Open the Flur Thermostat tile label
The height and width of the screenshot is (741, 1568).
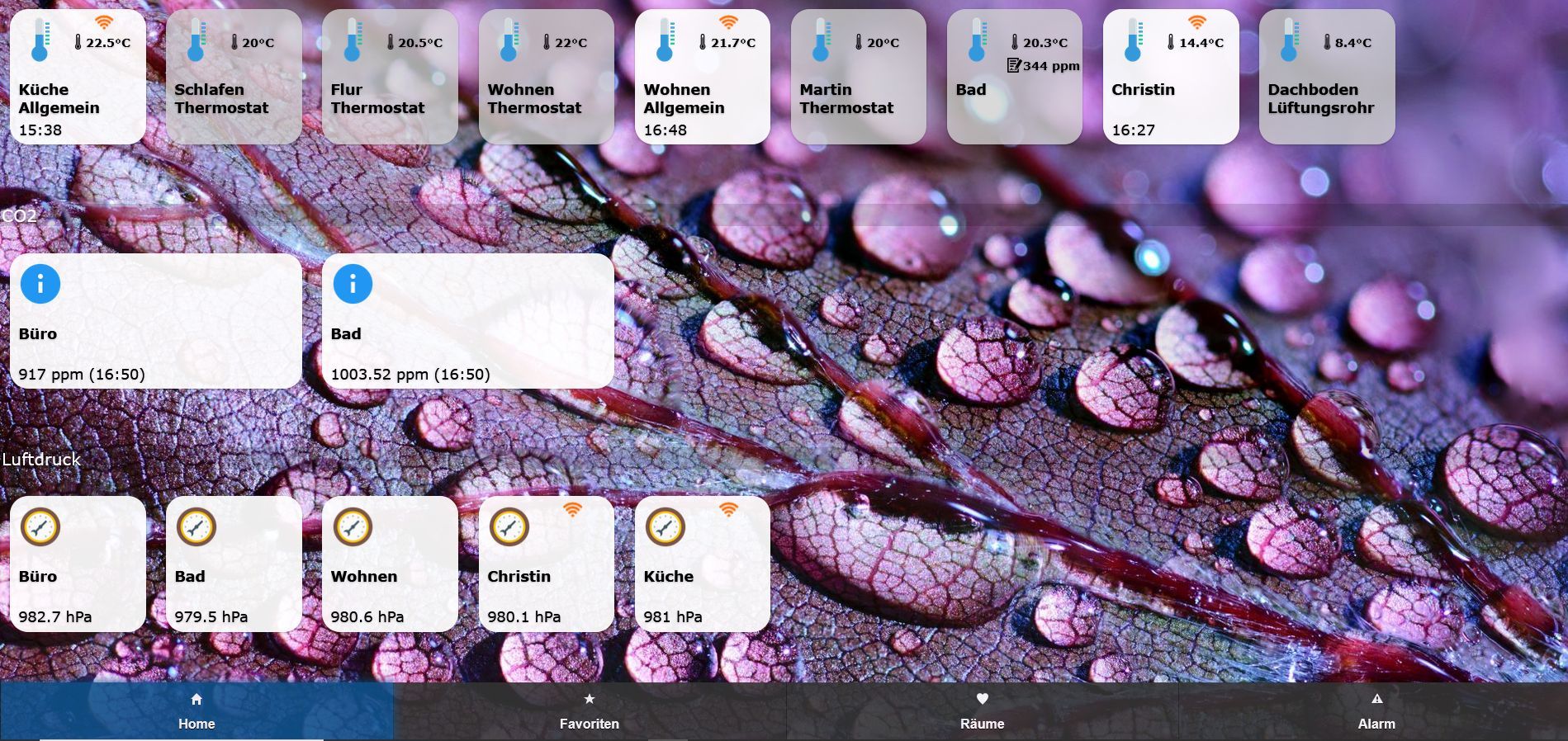[x=377, y=99]
